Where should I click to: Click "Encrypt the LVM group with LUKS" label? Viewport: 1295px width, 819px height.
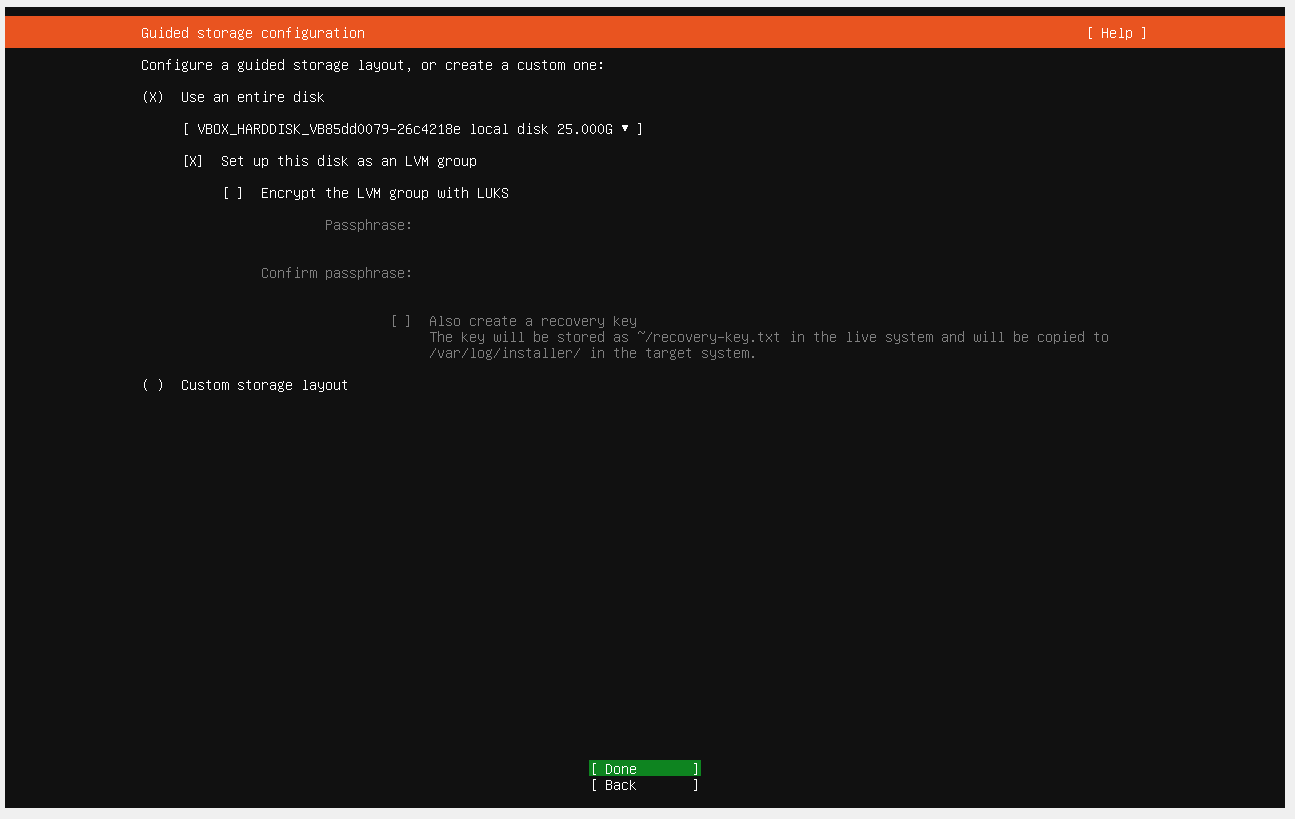point(385,193)
